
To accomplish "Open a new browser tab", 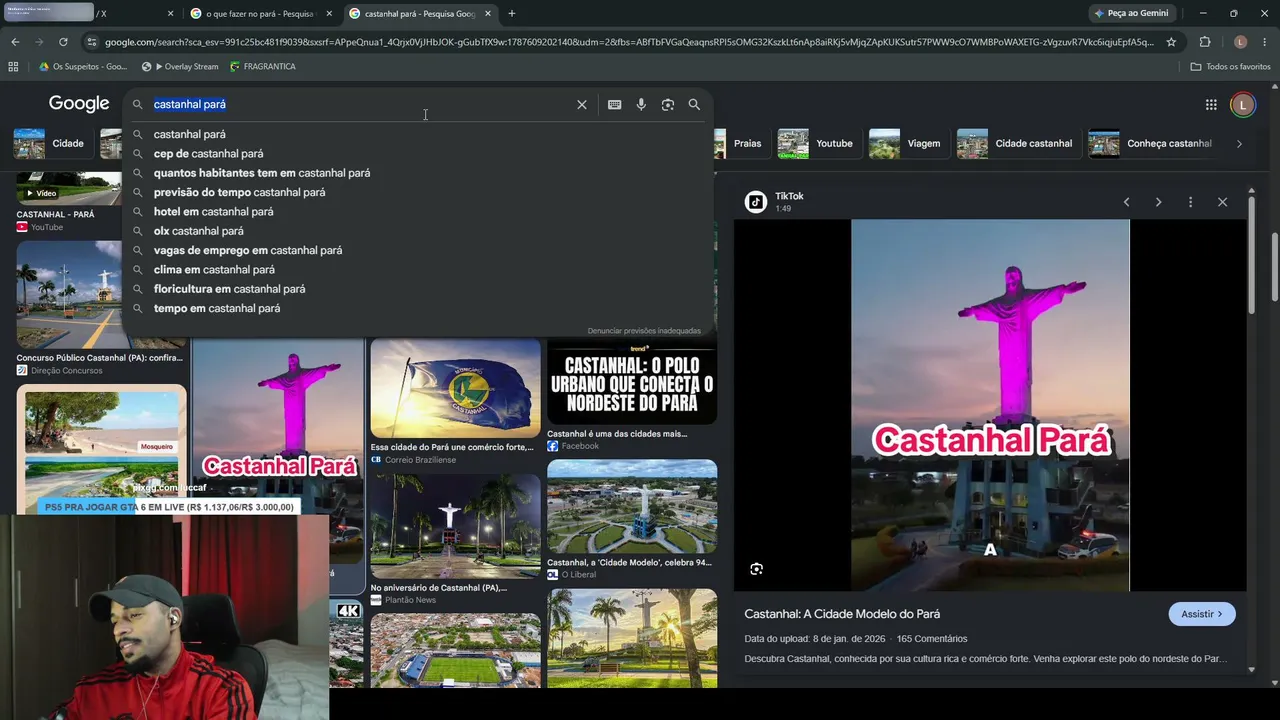I will [x=512, y=13].
